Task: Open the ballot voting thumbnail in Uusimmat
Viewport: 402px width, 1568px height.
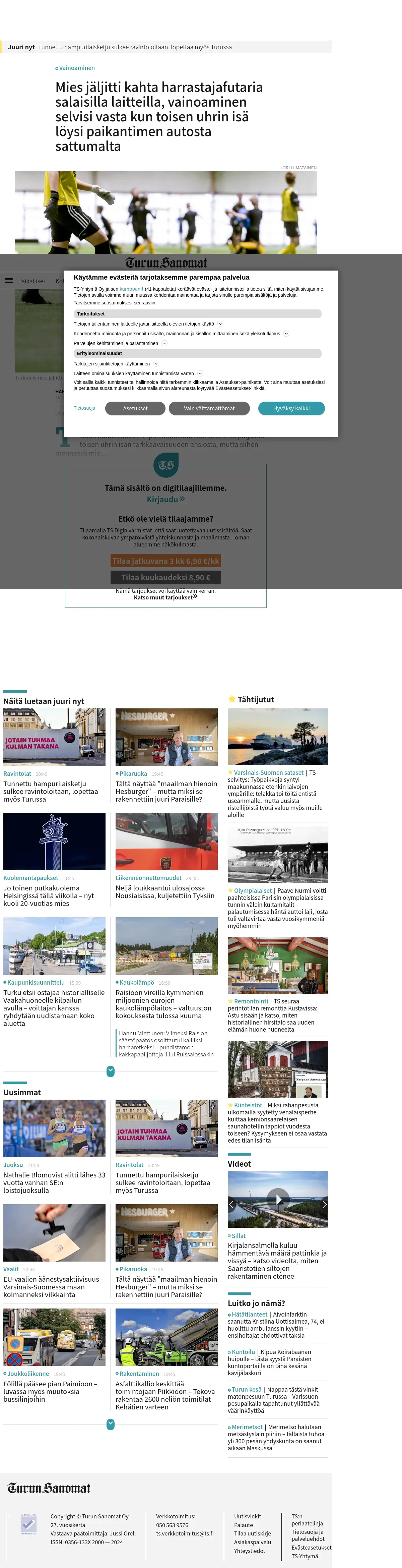Action: pyautogui.click(x=54, y=1233)
